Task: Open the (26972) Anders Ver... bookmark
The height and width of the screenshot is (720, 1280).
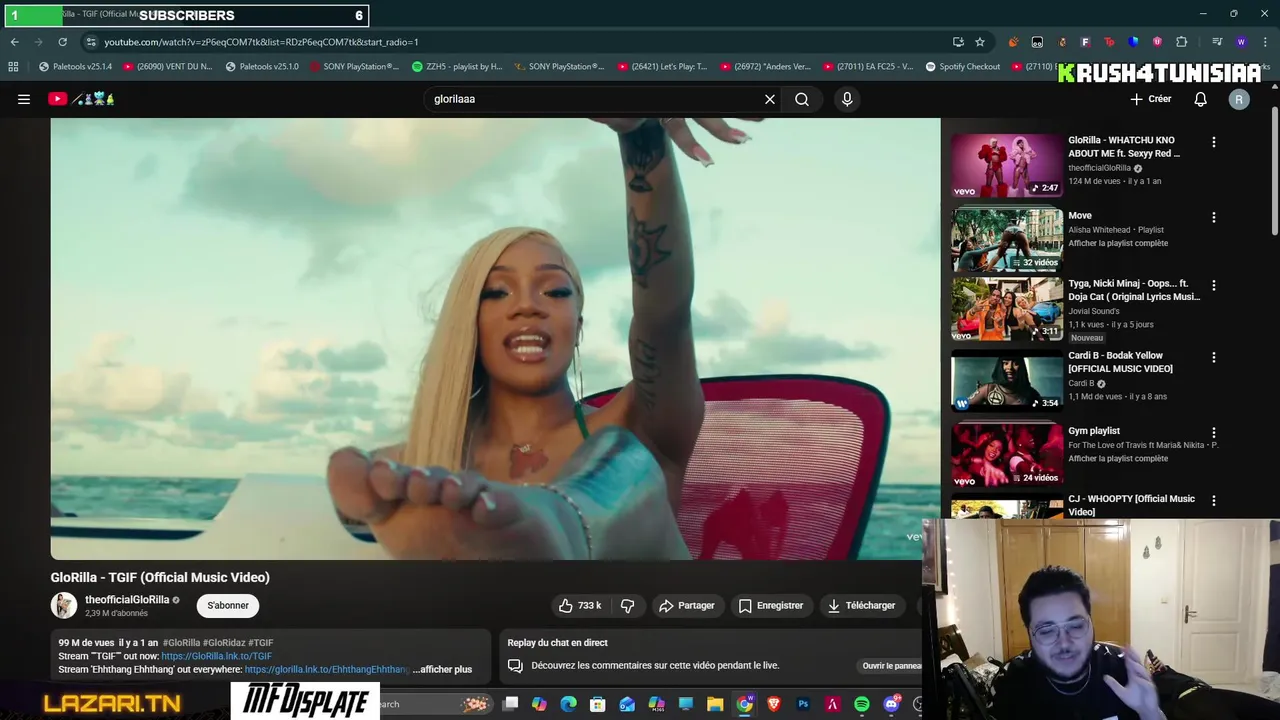Action: pos(764,67)
